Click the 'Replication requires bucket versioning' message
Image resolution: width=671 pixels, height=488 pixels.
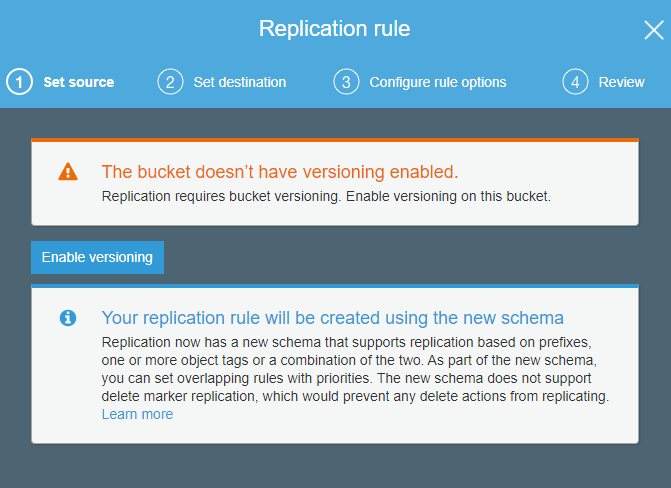coord(326,195)
